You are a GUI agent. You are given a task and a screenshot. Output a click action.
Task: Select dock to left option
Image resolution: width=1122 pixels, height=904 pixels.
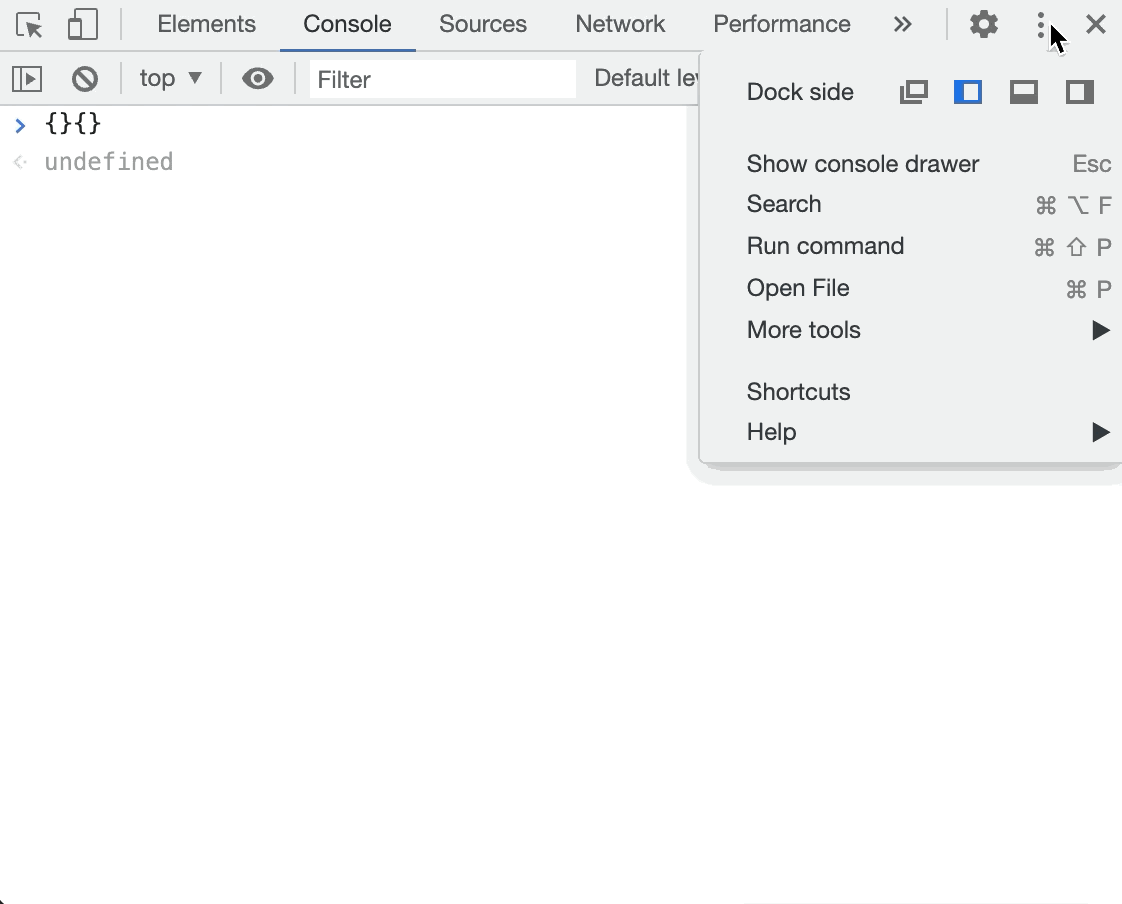[968, 92]
